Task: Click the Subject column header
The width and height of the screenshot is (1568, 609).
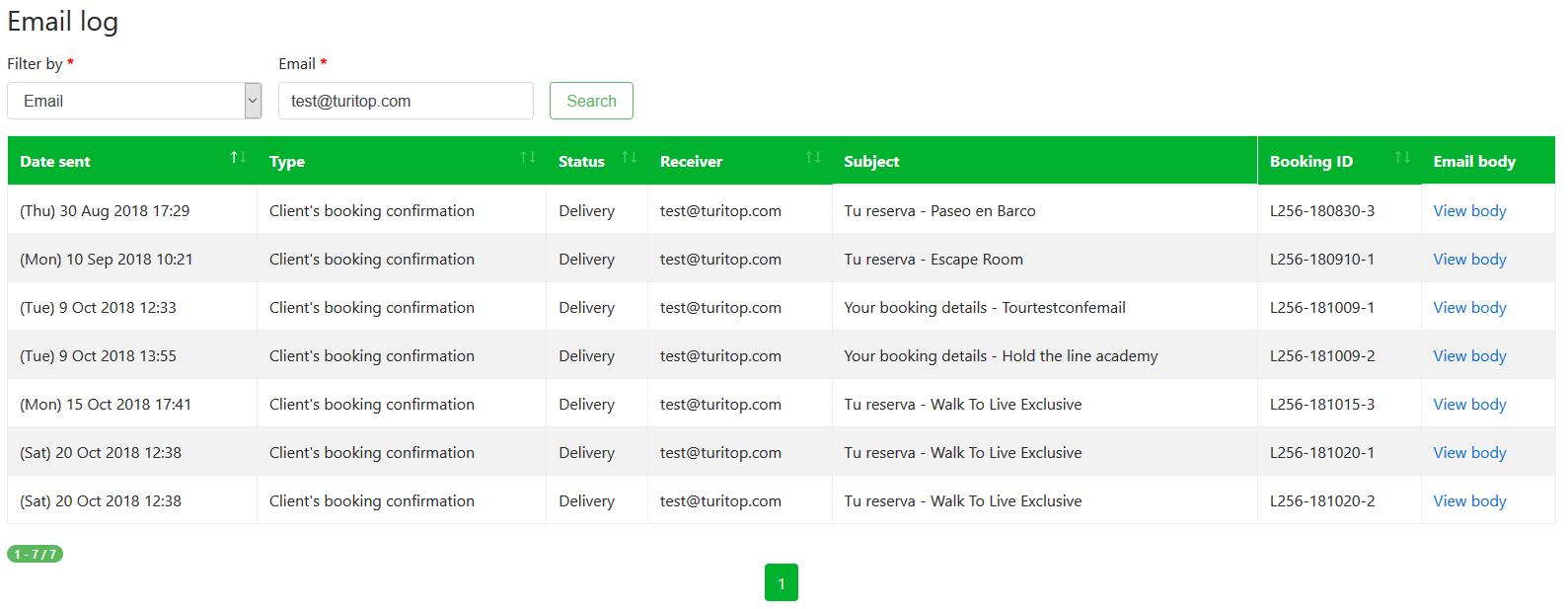Action: [871, 162]
